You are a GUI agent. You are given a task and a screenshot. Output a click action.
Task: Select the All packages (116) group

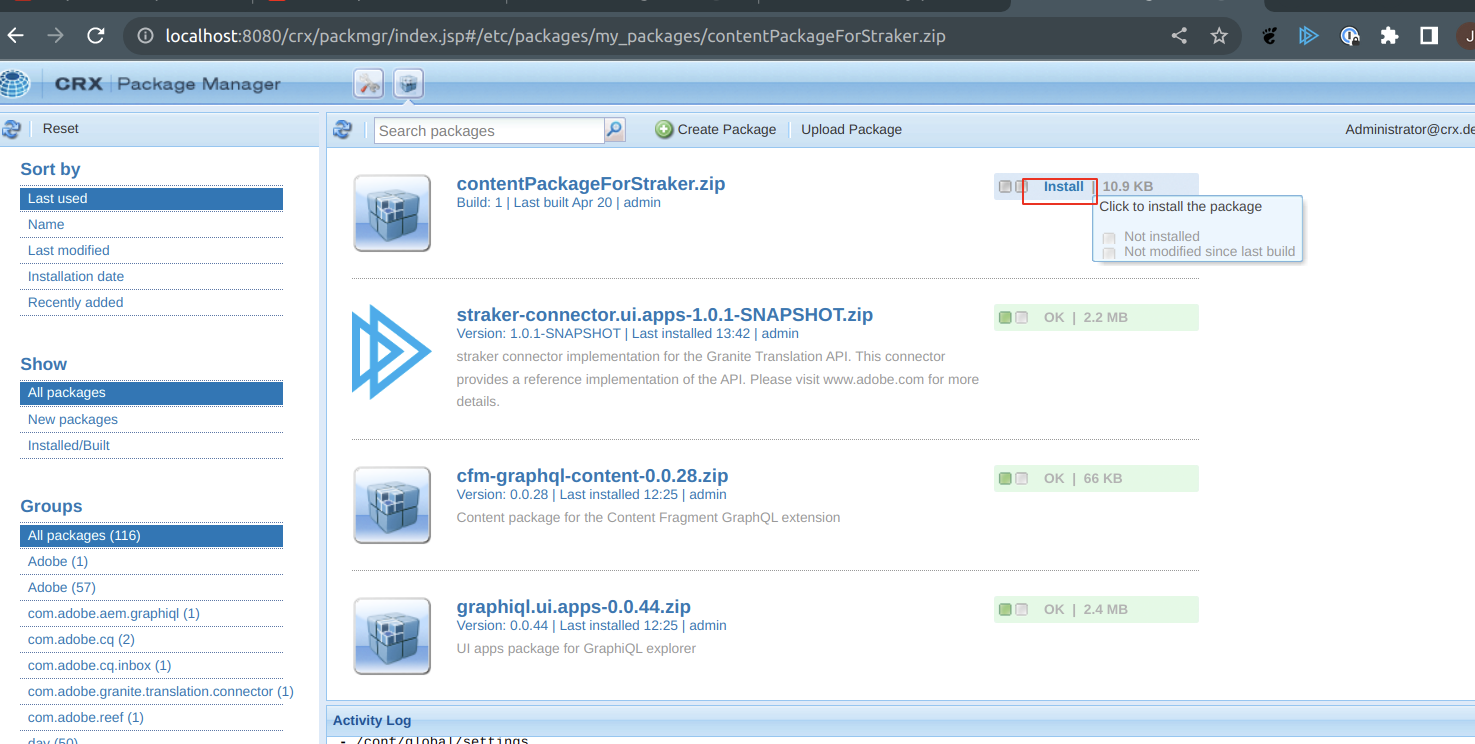(x=151, y=535)
